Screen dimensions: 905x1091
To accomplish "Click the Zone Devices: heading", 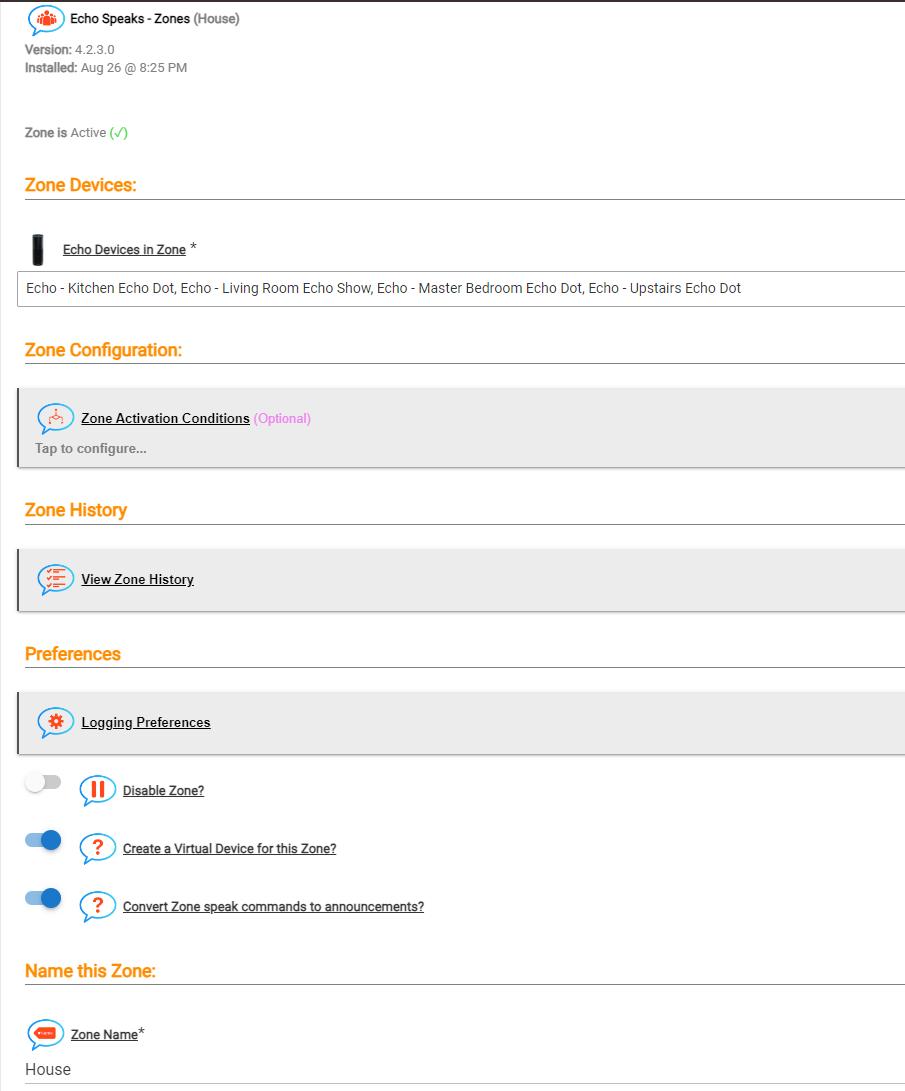I will click(x=81, y=185).
